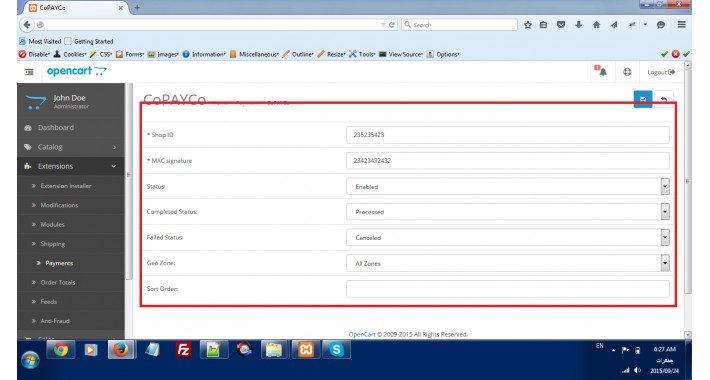The height and width of the screenshot is (380, 710).
Task: Click the blue Save button icon
Action: pos(643,99)
